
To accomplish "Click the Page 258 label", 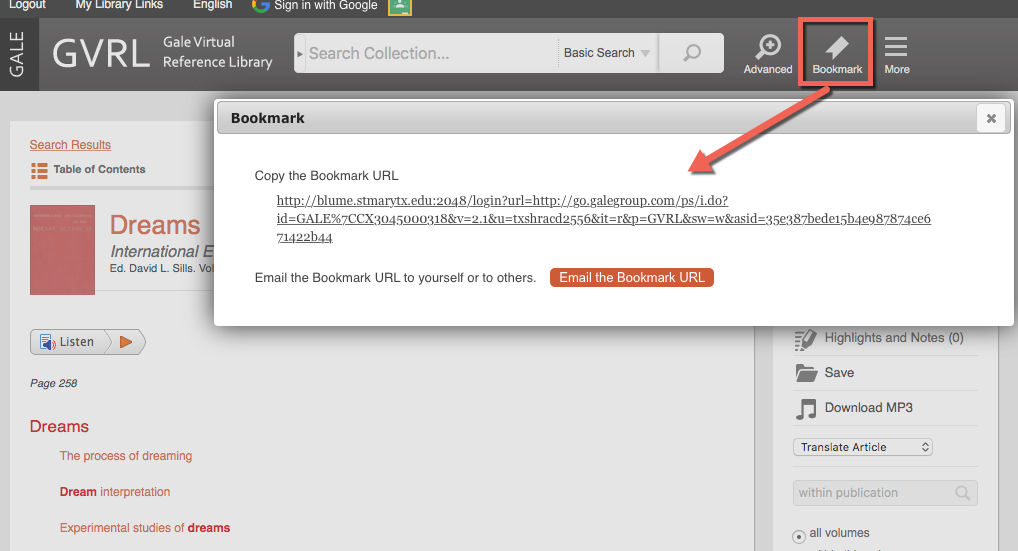I will click(53, 384).
